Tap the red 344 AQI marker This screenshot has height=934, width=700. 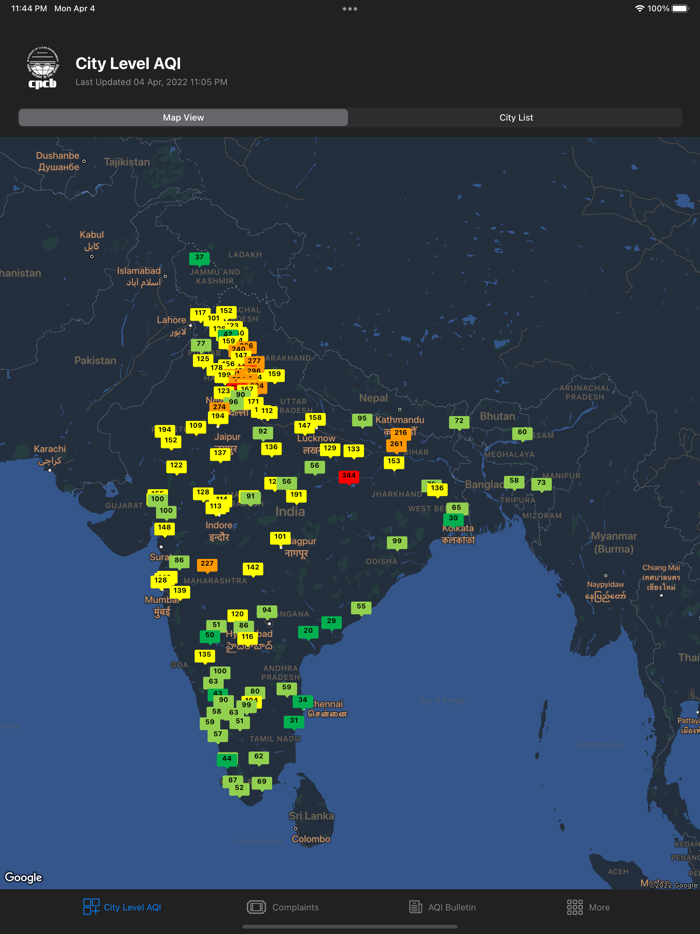349,477
